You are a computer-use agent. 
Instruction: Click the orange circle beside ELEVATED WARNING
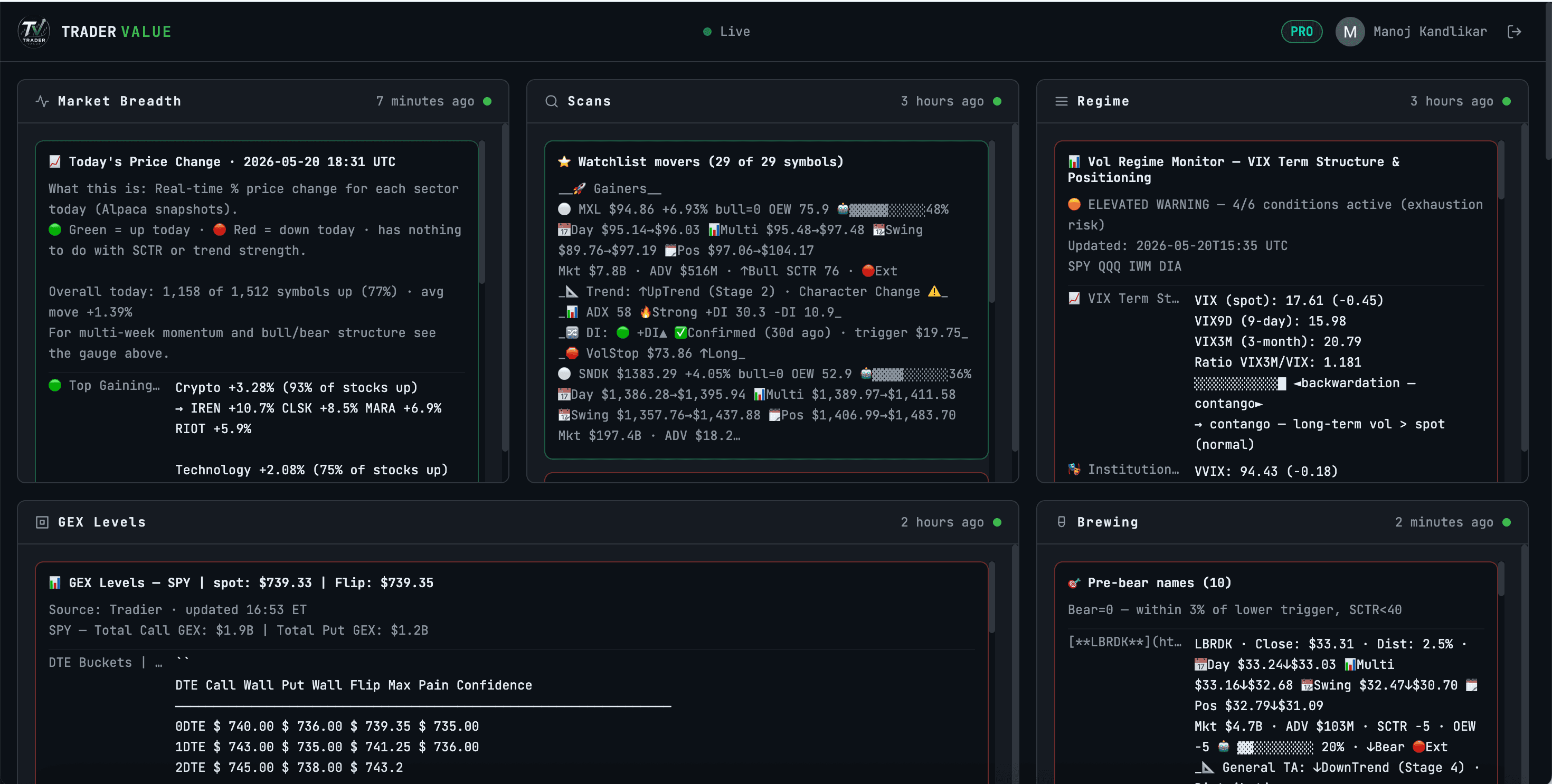click(x=1074, y=204)
